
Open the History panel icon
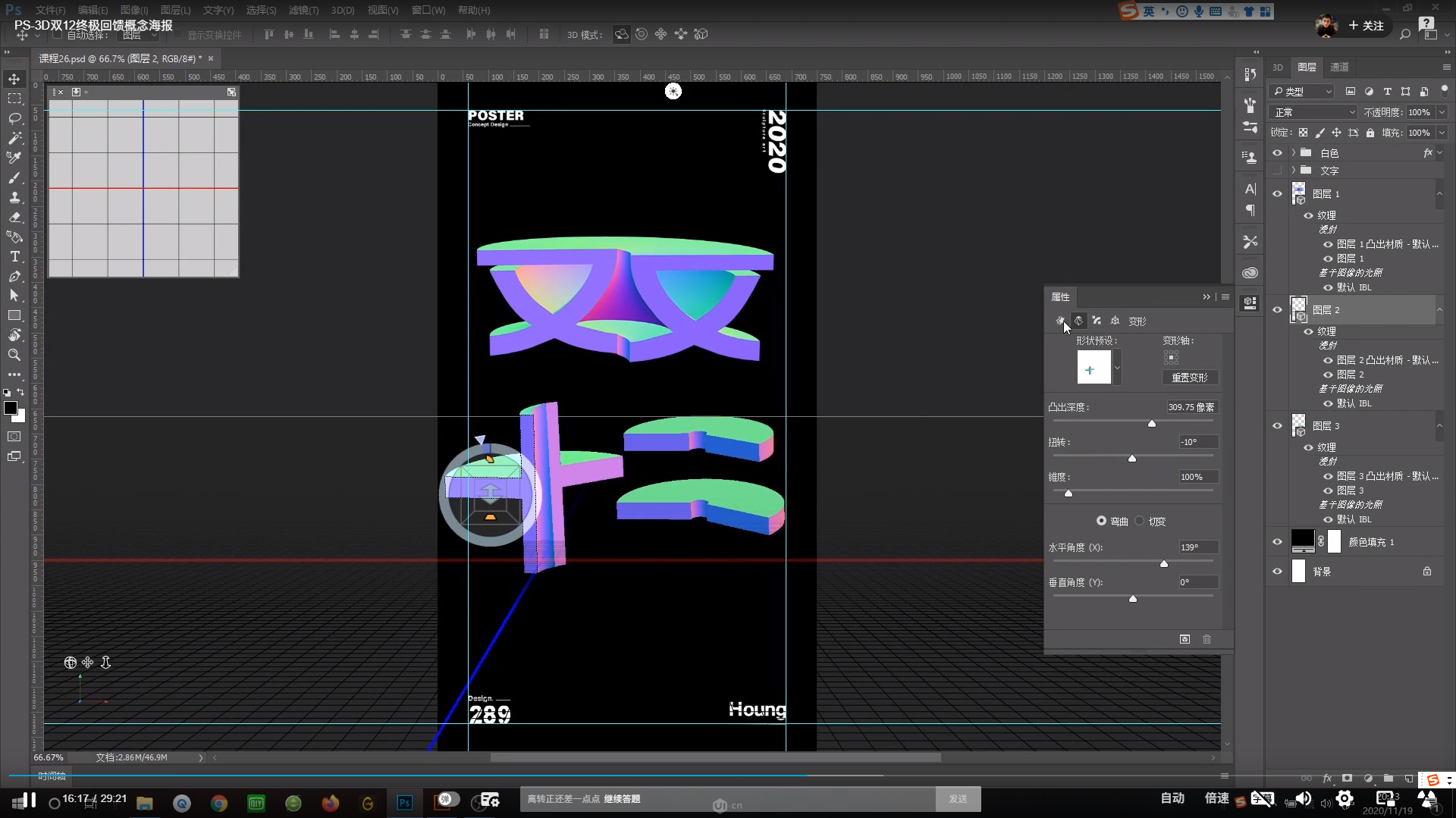point(1250,74)
